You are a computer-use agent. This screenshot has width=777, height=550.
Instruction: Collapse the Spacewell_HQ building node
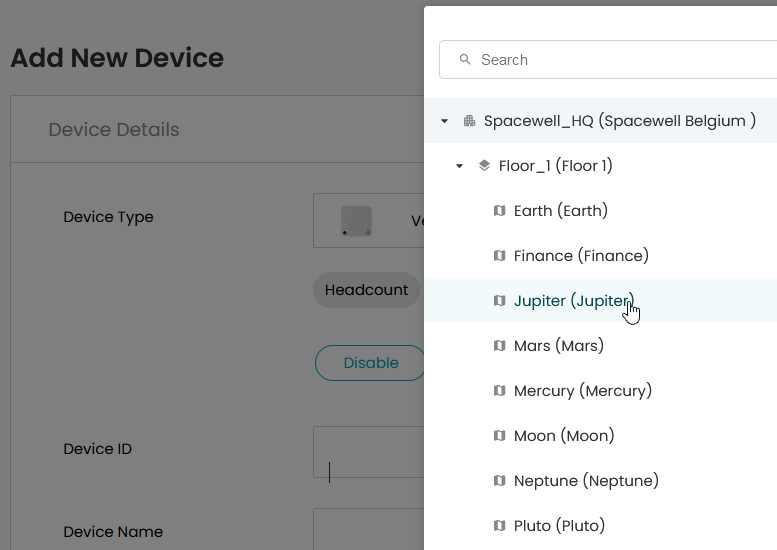(444, 121)
